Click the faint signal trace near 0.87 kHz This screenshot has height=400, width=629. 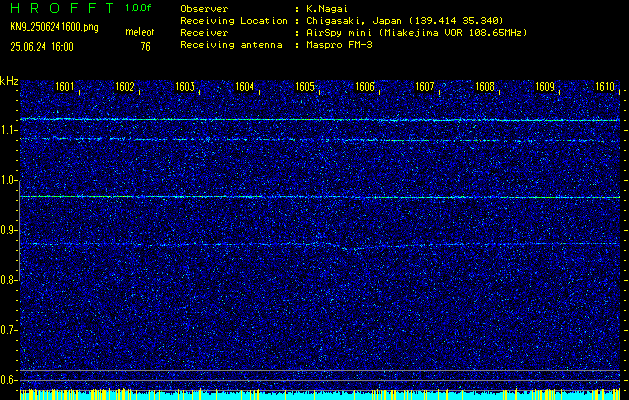(320, 244)
